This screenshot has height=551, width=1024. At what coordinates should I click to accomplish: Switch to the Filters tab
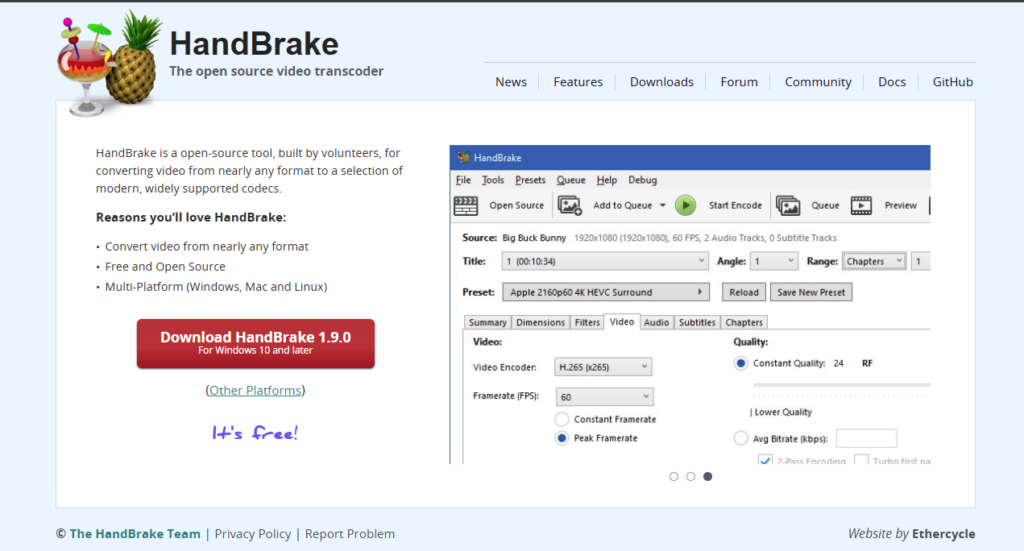pos(587,323)
